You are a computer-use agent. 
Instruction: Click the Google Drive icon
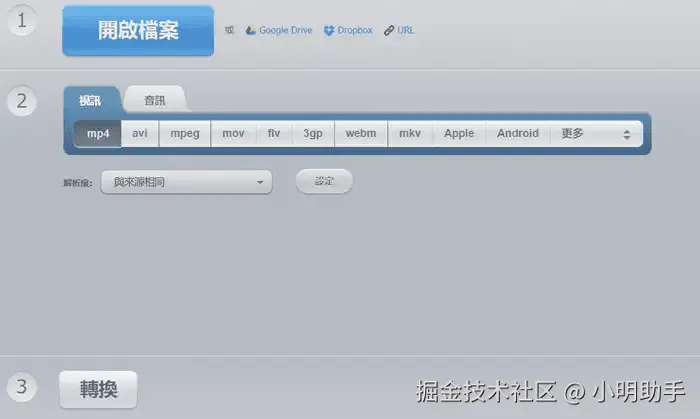tap(250, 30)
